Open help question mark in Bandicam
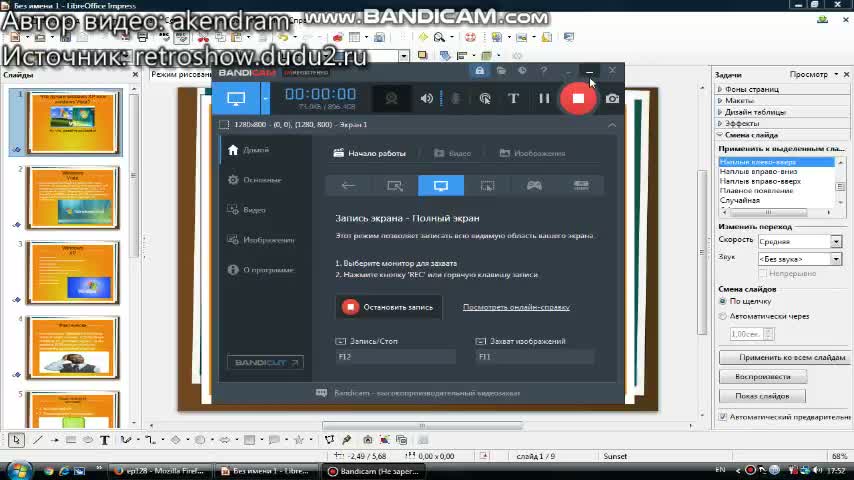854x480 pixels. point(544,71)
